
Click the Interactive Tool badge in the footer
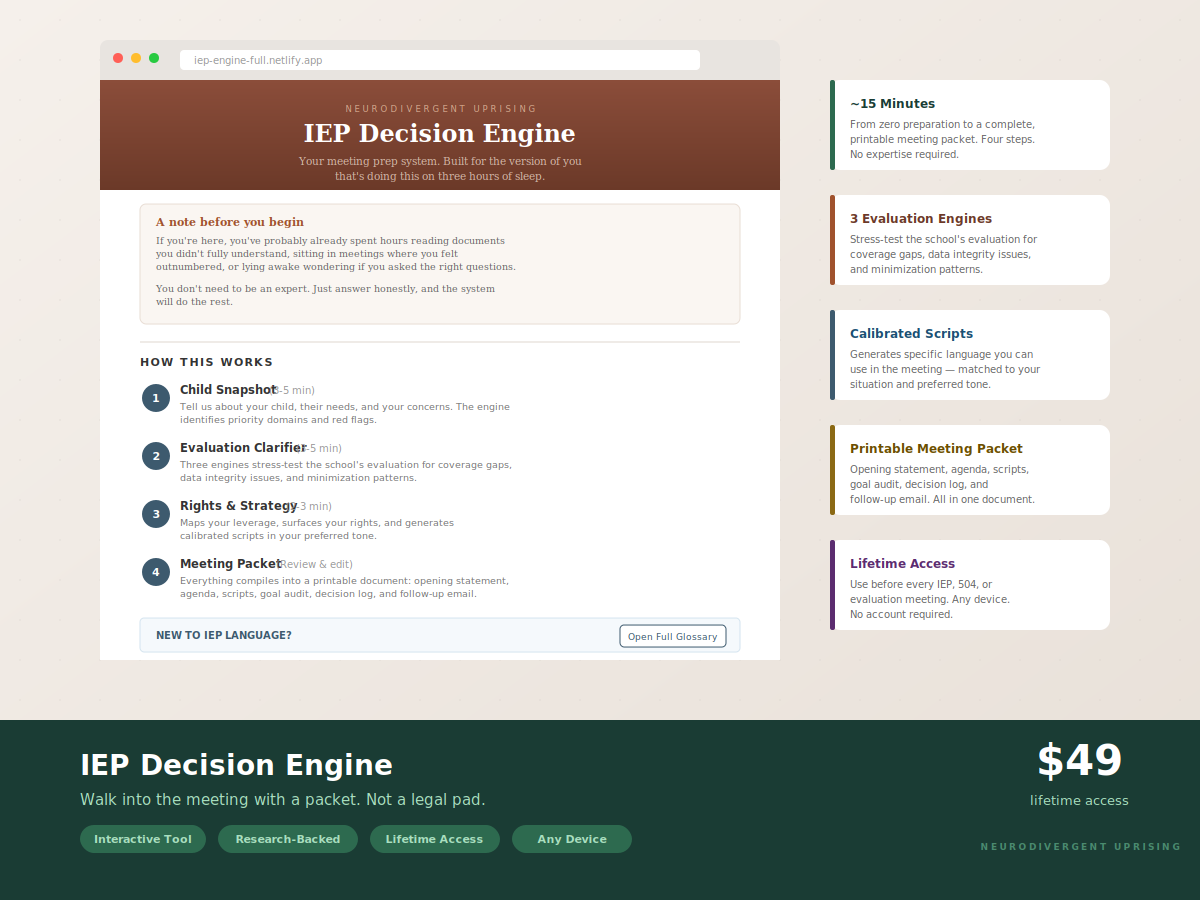142,839
